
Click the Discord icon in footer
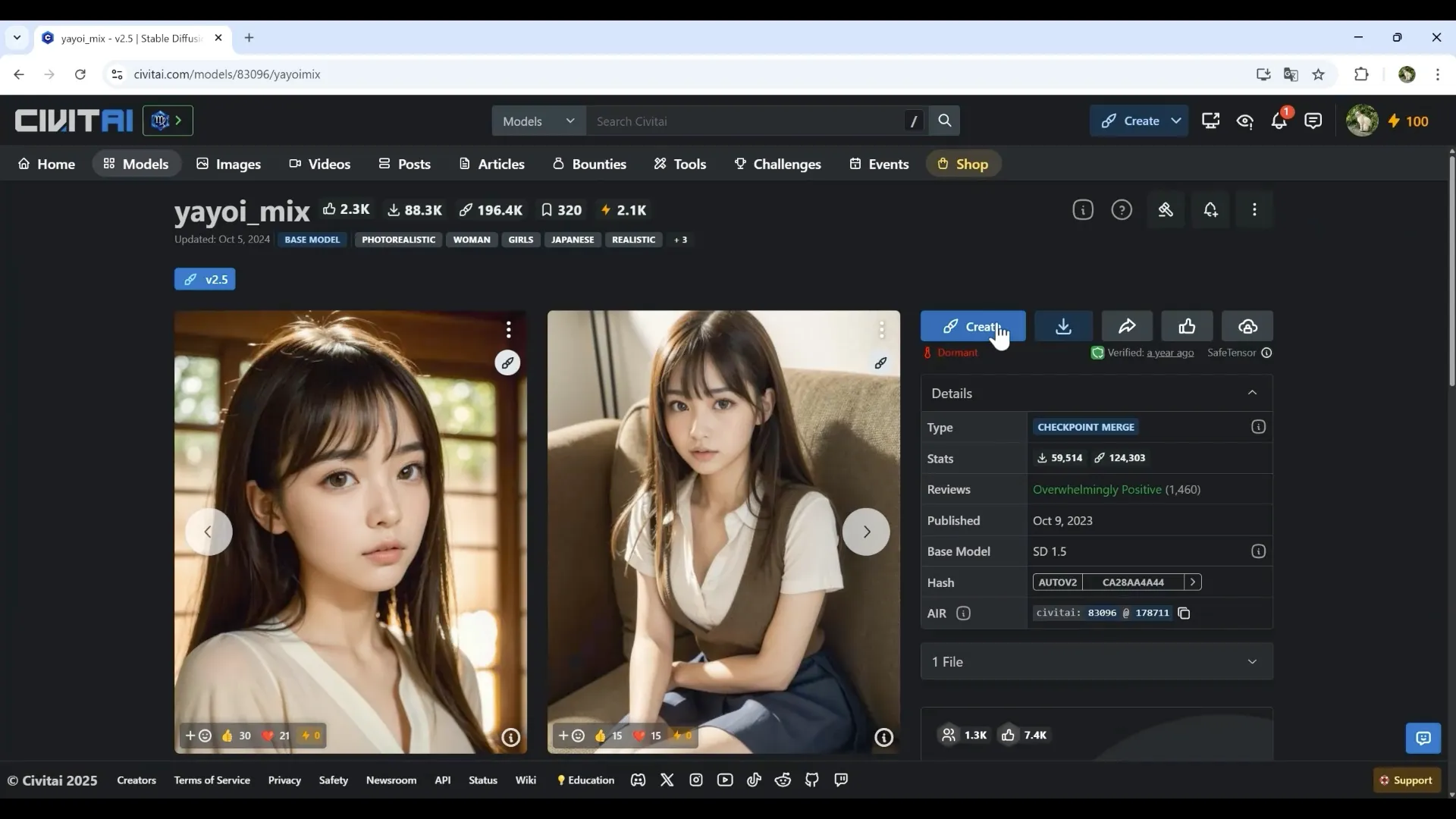pos(638,780)
